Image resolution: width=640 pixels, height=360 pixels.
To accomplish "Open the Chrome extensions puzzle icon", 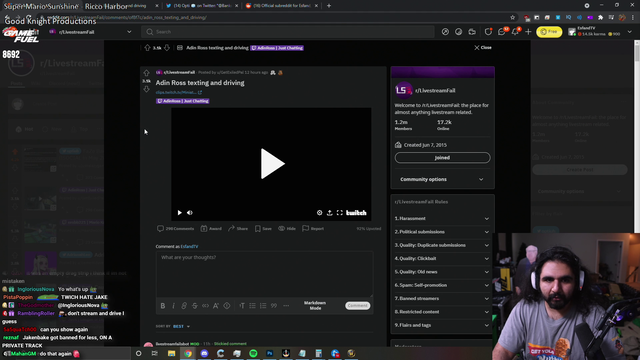I will coord(600,18).
